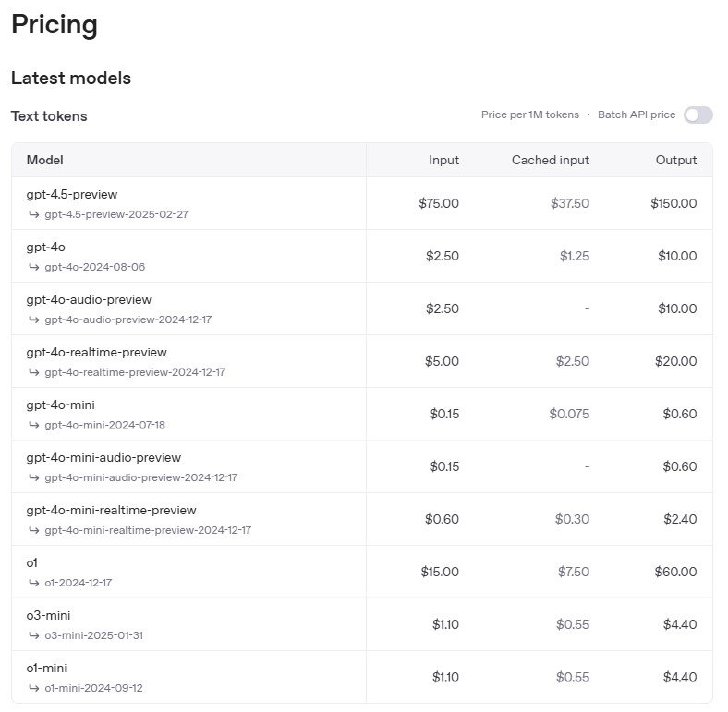Click the arrow icon beside o1-2024-12-17

pos(34,583)
